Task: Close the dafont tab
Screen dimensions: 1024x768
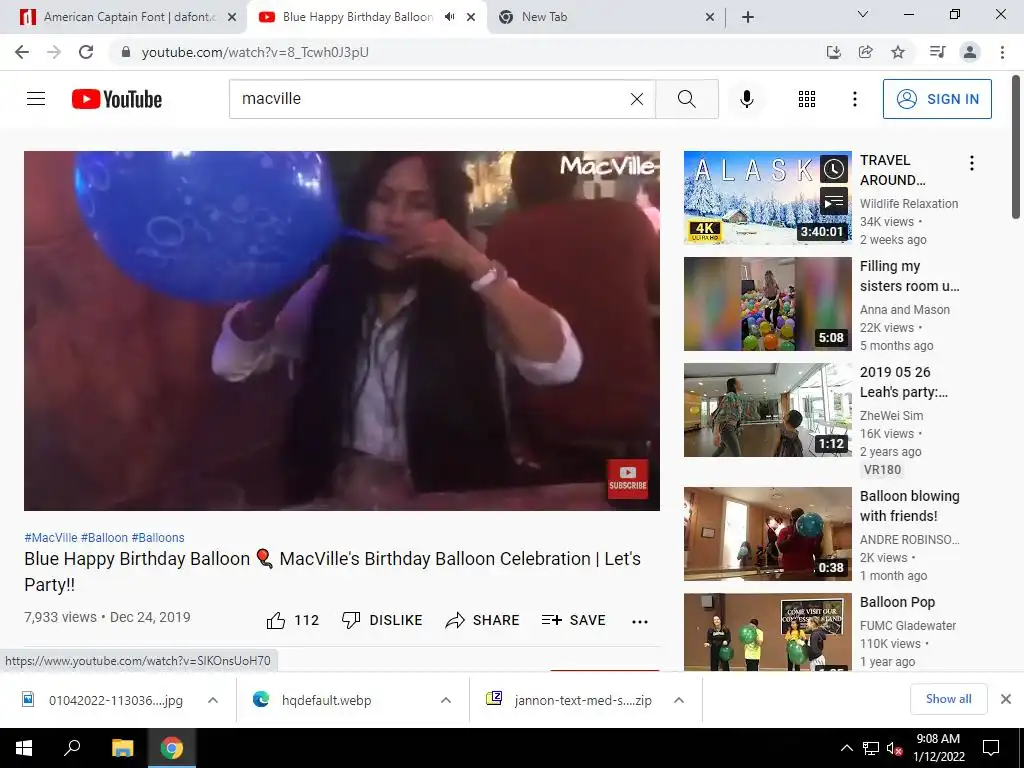Action: [232, 17]
